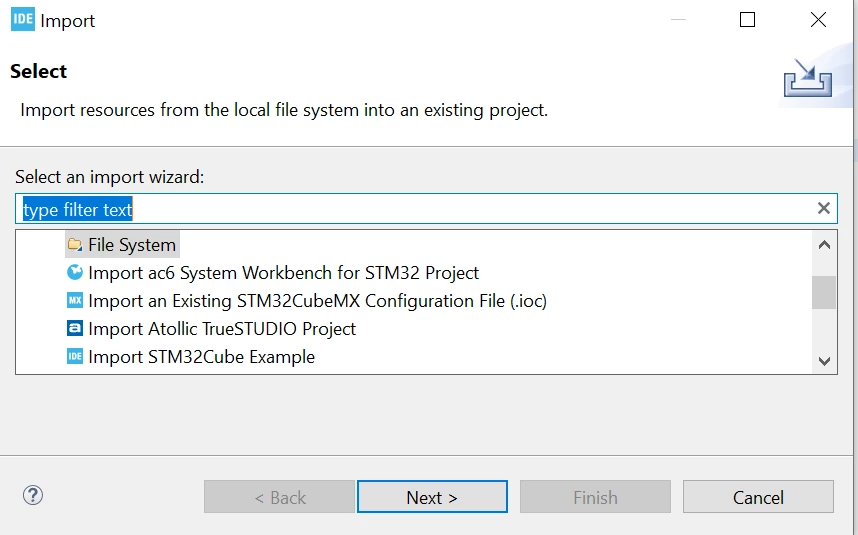858x535 pixels.
Task: Click the MX icon for STM32CubeMX import
Action: tap(75, 300)
